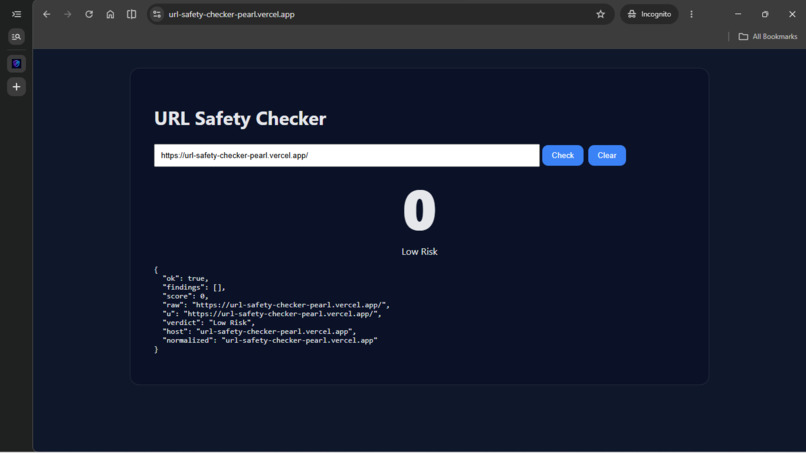Click the Clear button
The width and height of the screenshot is (806, 453).
(607, 155)
